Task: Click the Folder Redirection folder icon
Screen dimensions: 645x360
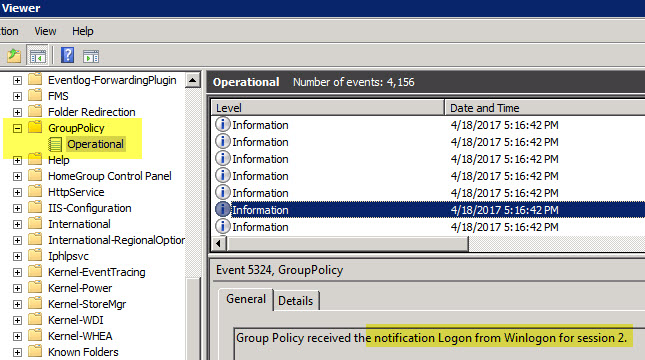Action: click(x=35, y=111)
